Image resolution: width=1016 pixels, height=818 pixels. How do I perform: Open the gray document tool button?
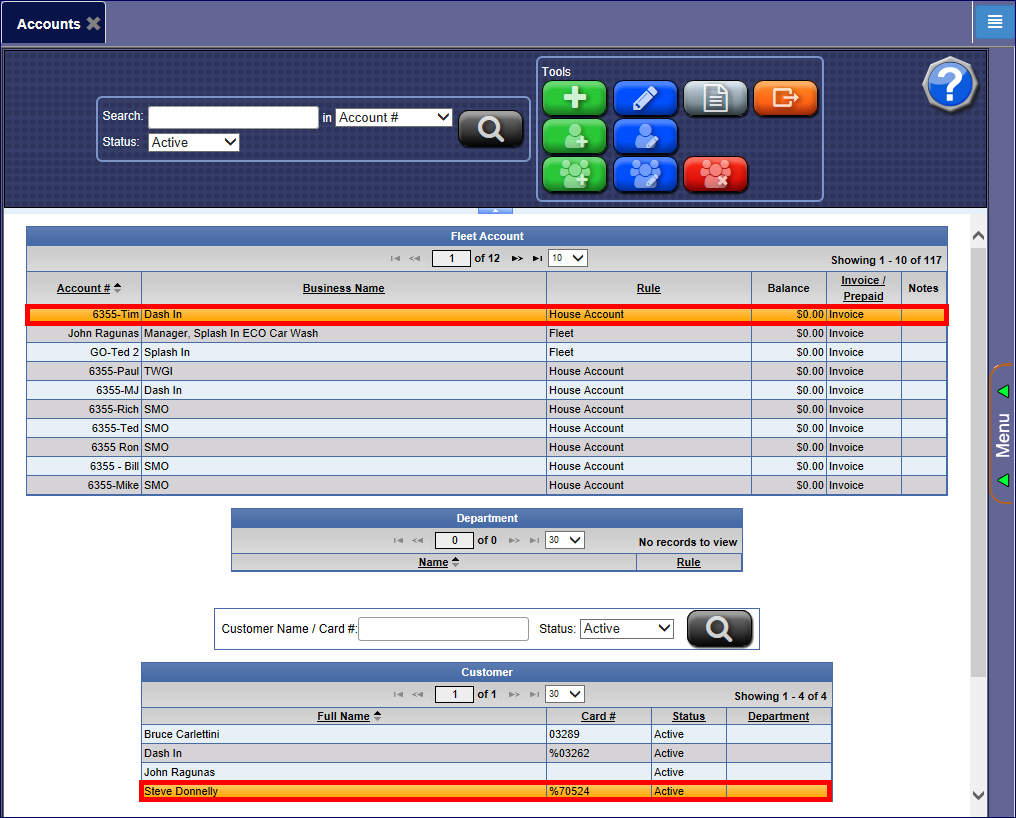(x=715, y=98)
